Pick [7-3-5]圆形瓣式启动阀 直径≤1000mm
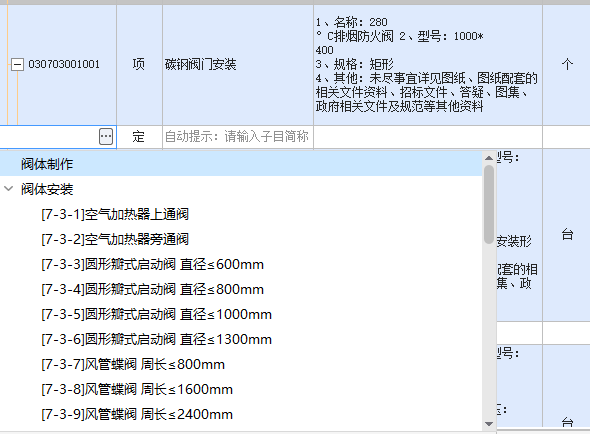The height and width of the screenshot is (434, 590). click(157, 314)
